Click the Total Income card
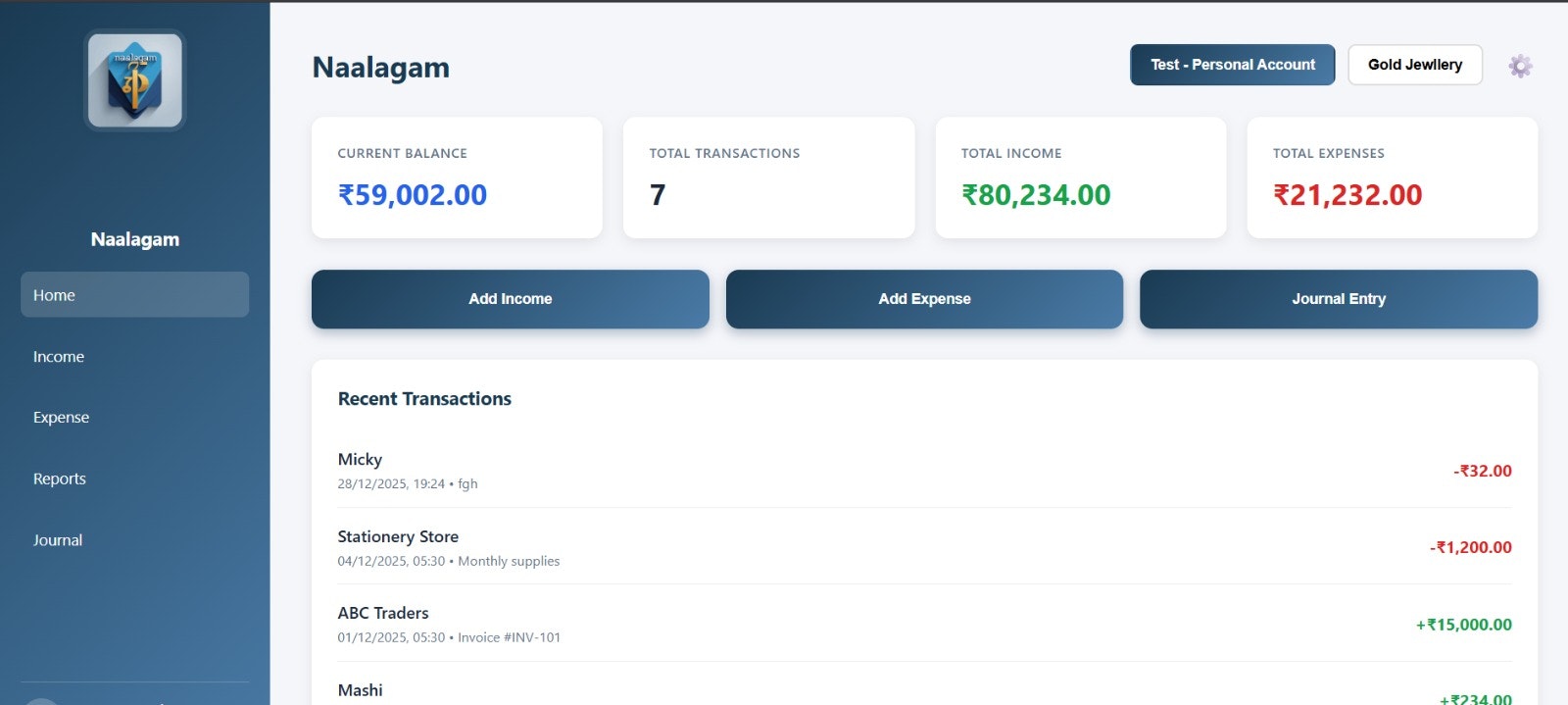 [1081, 176]
